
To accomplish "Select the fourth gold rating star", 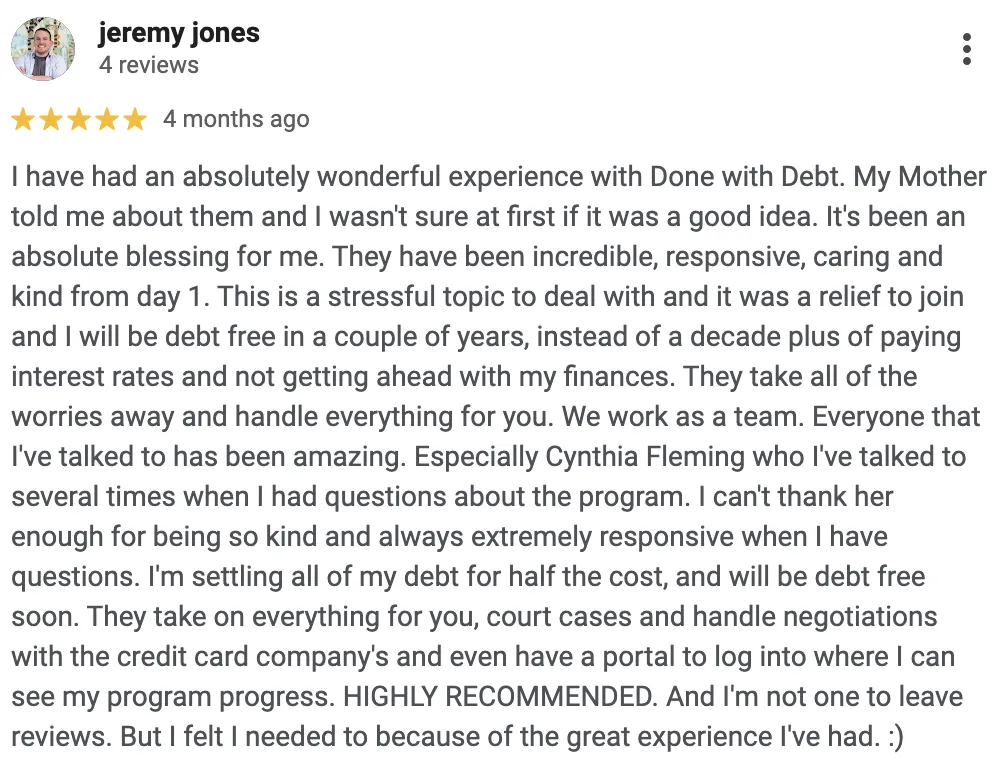I will click(x=107, y=119).
